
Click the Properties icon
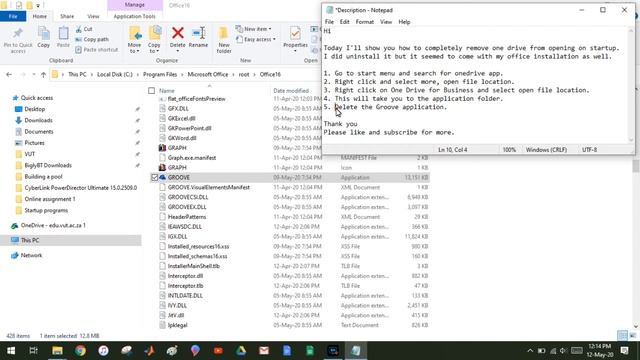coord(295,33)
